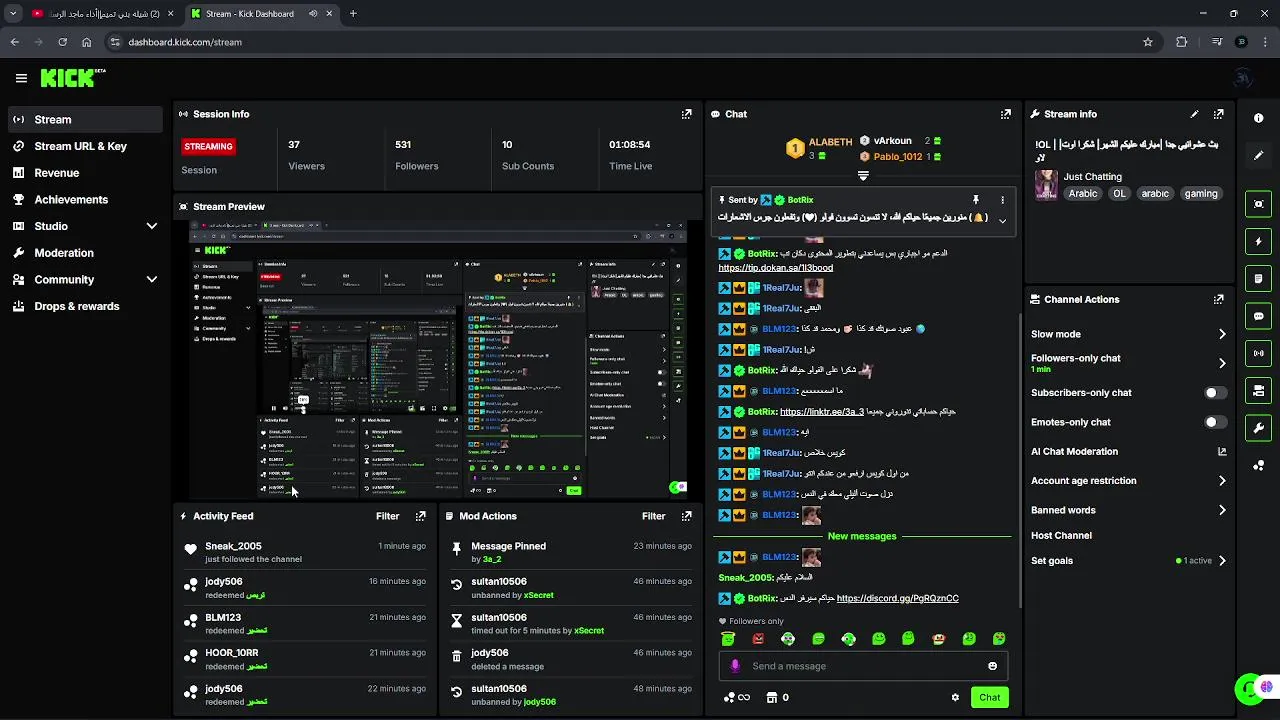Open Banned words settings

click(x=1128, y=510)
